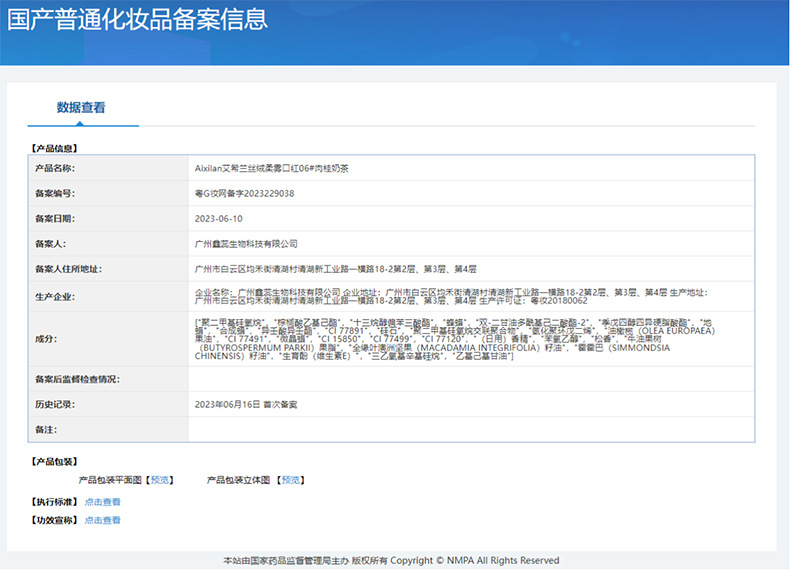Click the 备案人: row label
The image size is (790, 570).
coord(50,244)
